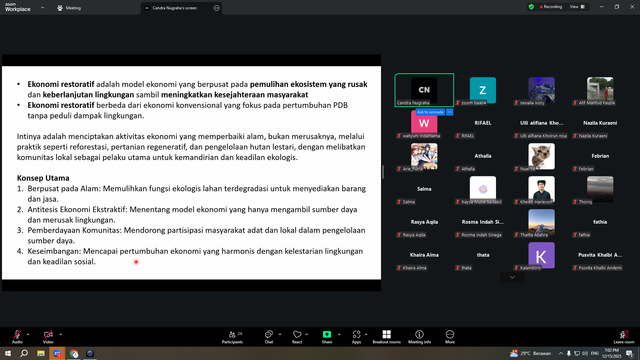Open the Windows Start menu
The image size is (640, 360).
coord(8,353)
